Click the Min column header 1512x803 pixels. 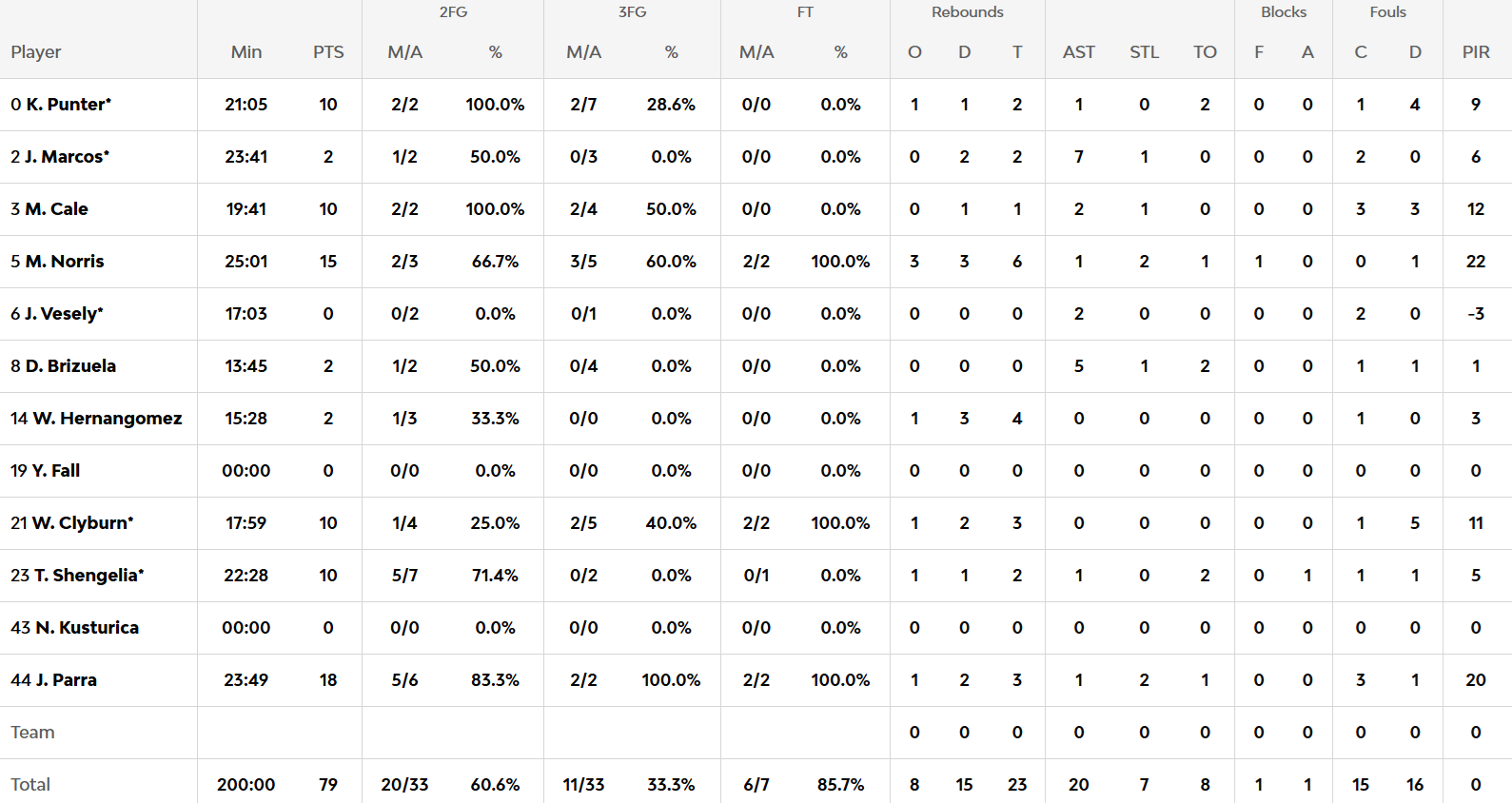pyautogui.click(x=246, y=52)
